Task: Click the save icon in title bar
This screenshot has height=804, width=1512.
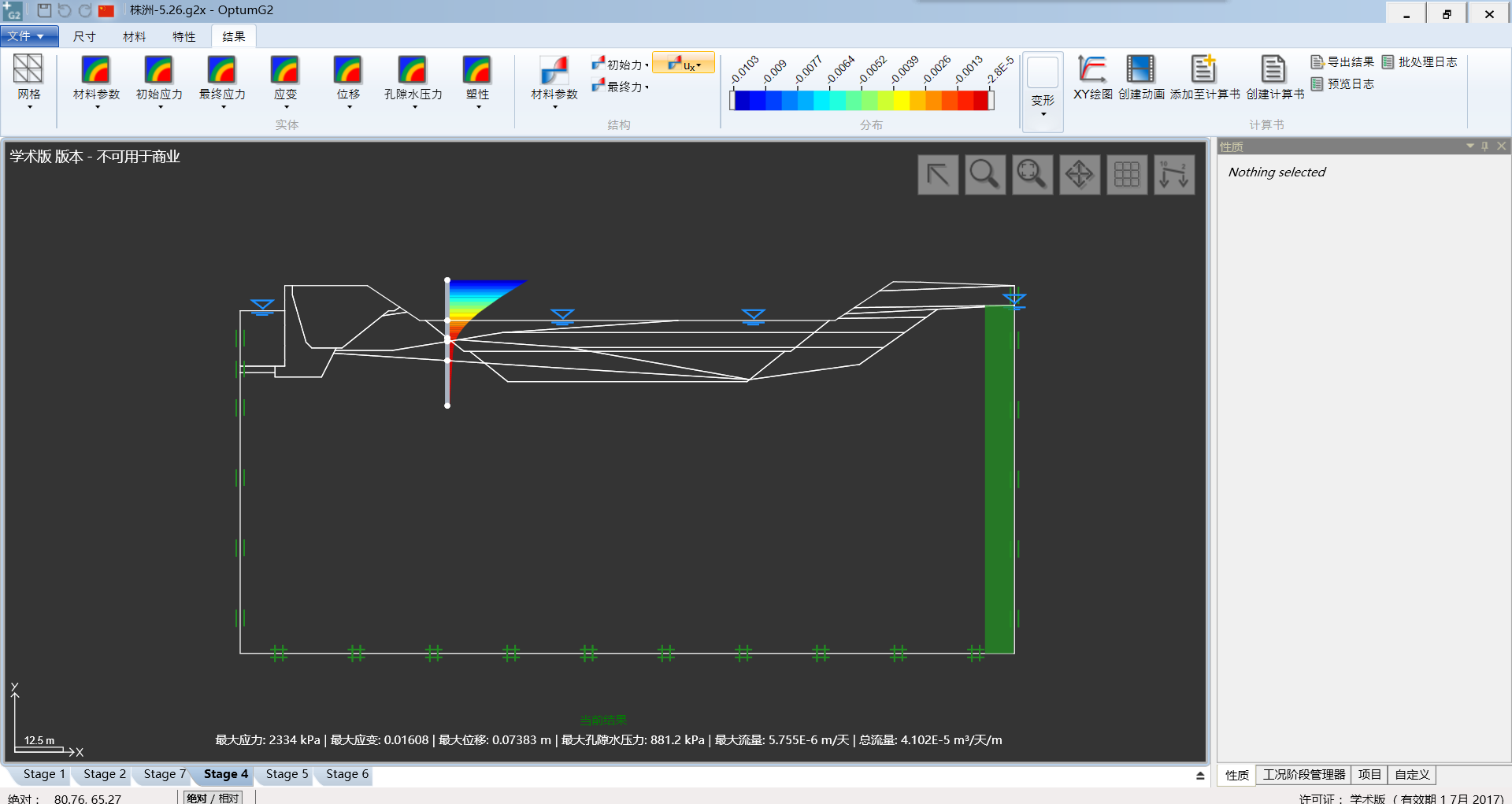Action: (x=44, y=10)
